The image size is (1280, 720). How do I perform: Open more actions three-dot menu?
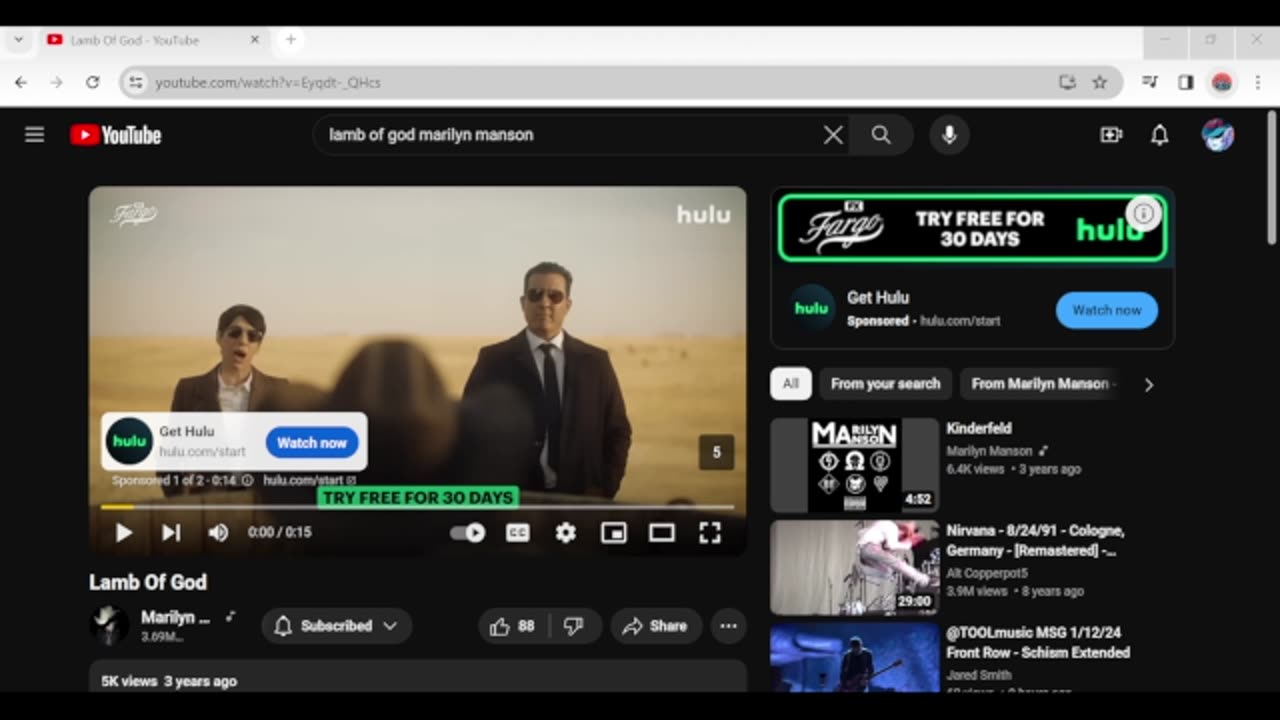point(728,626)
